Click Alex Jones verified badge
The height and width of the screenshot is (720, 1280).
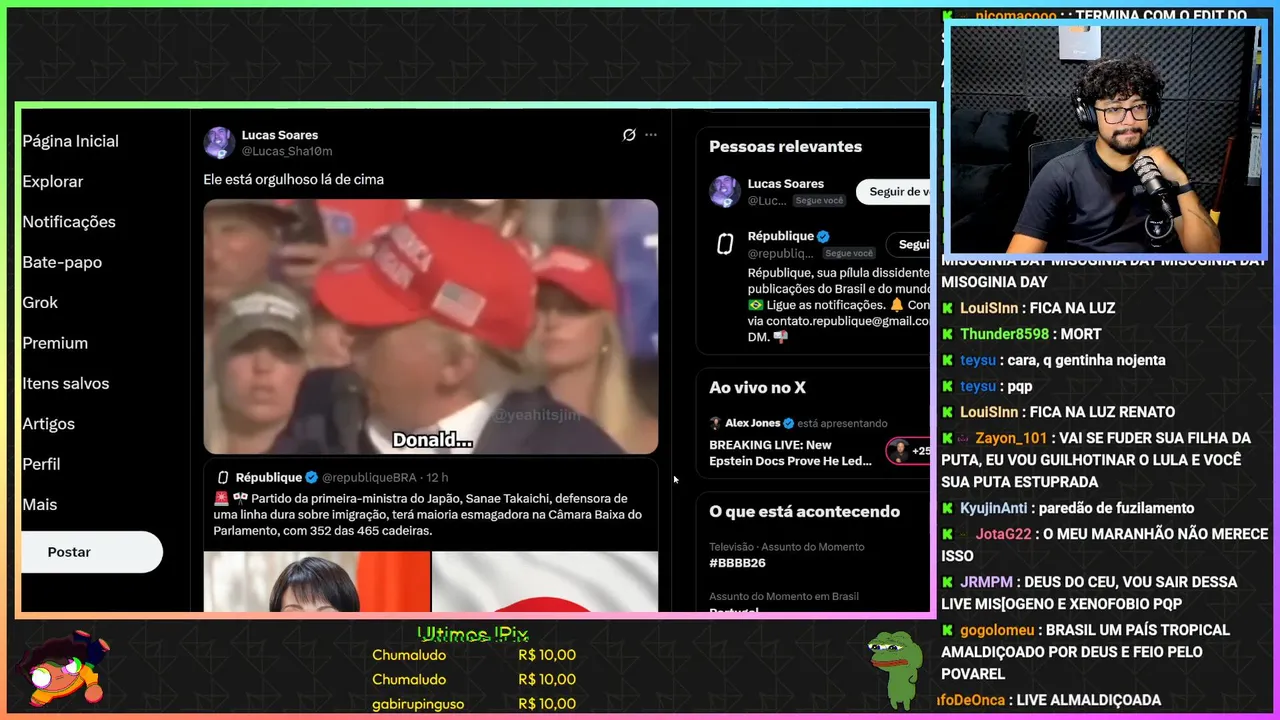pyautogui.click(x=788, y=423)
